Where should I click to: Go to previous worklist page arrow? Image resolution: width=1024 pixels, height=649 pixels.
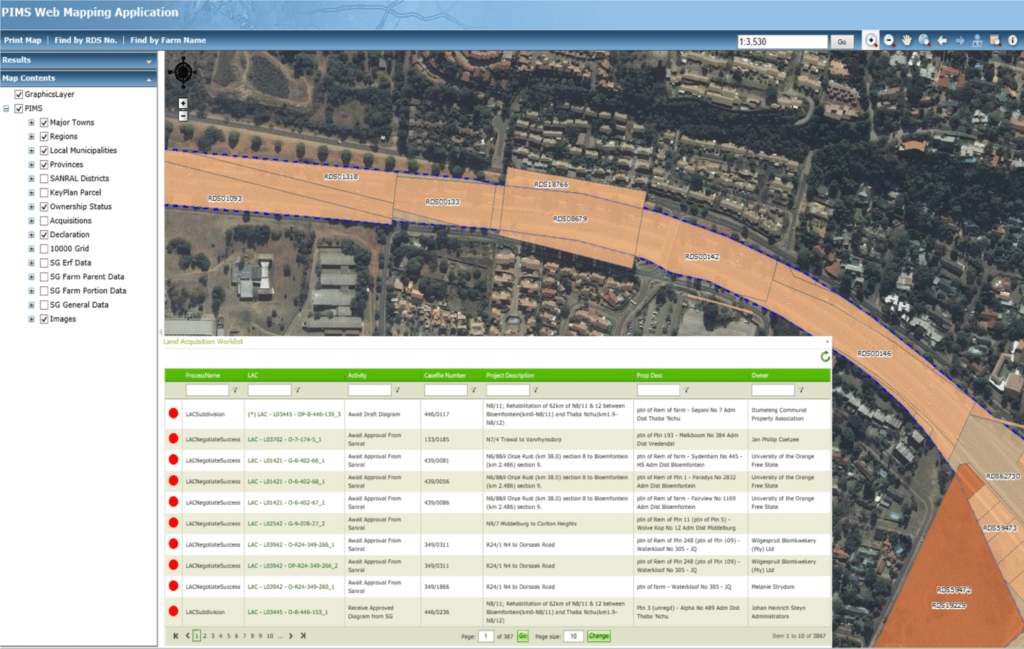coord(187,636)
